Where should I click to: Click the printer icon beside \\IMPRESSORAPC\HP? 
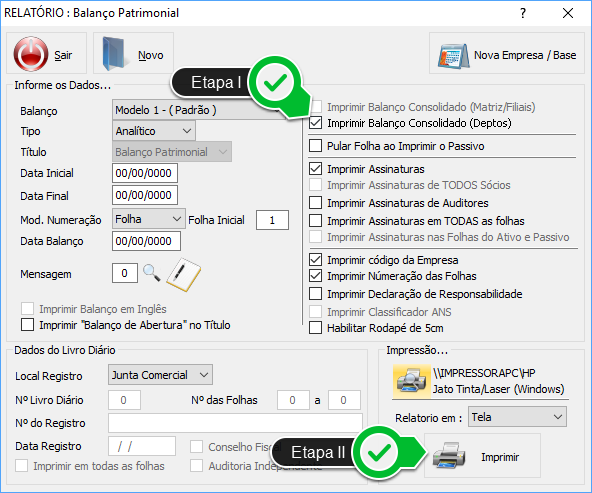412,381
